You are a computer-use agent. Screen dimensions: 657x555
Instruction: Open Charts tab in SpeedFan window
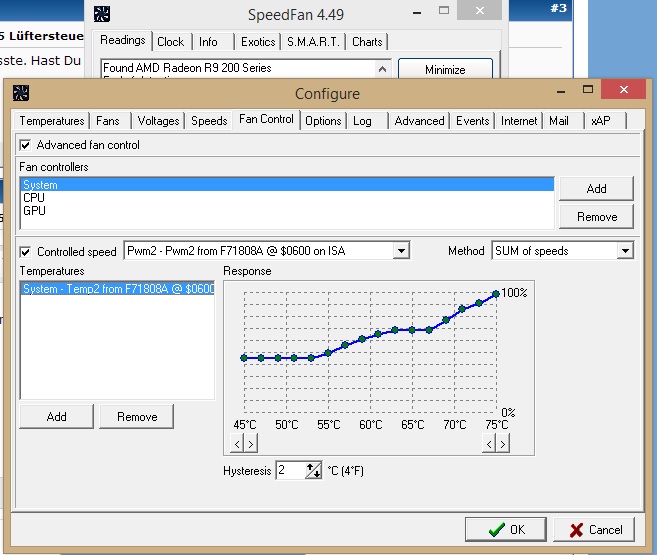point(367,42)
